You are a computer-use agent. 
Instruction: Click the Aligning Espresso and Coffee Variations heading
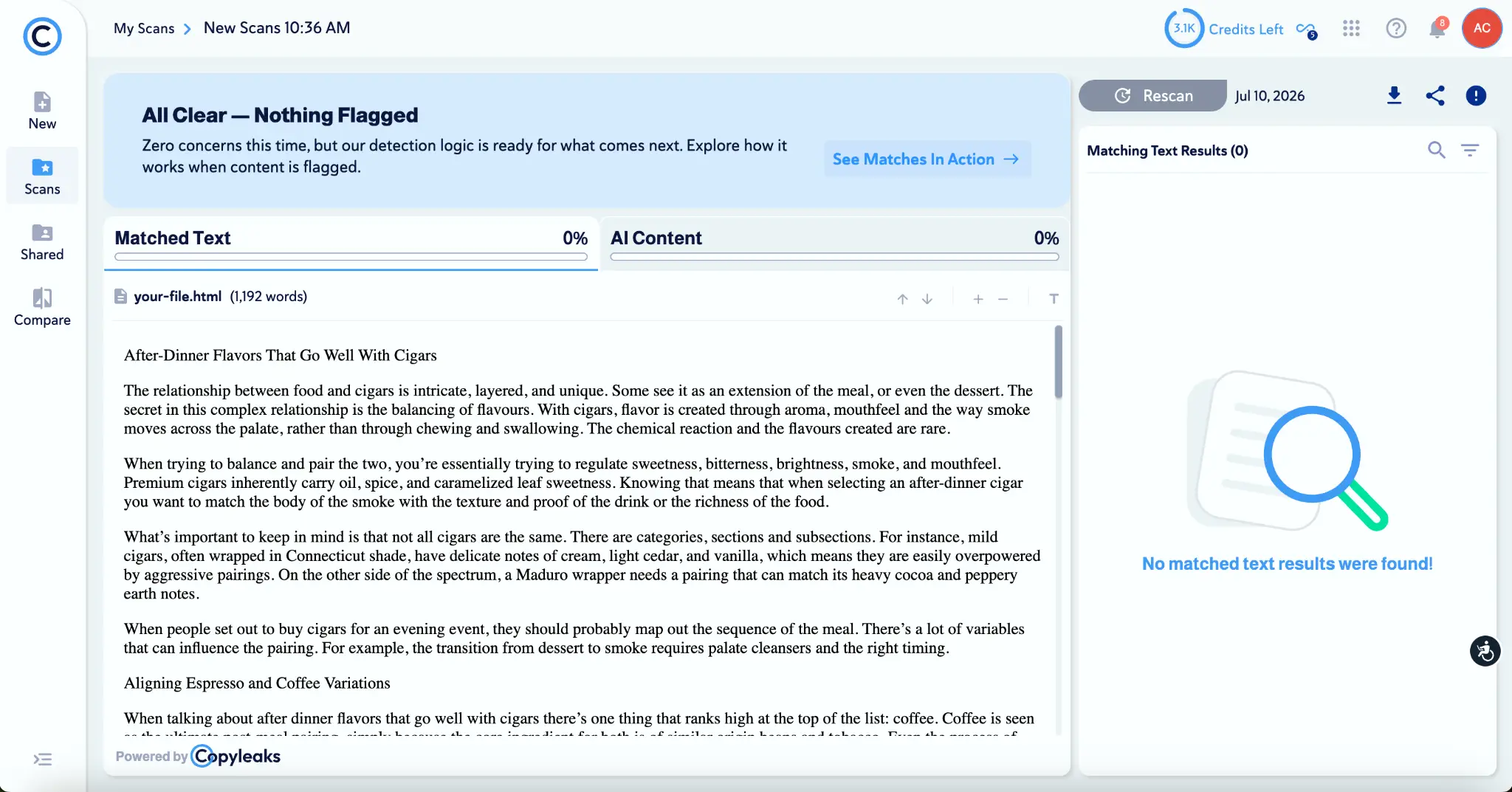click(x=257, y=683)
